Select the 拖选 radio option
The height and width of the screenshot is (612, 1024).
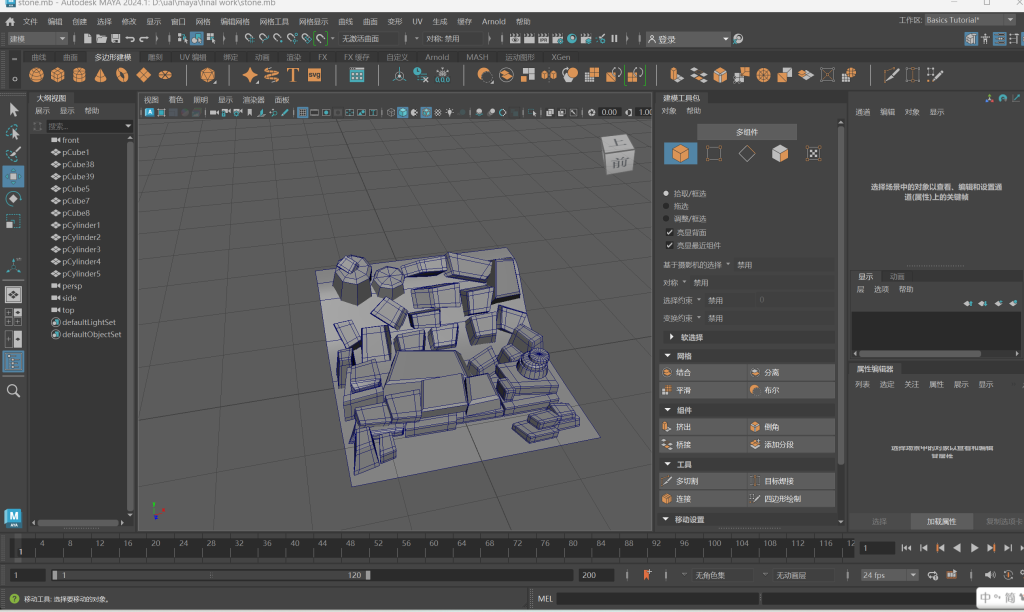coord(666,206)
